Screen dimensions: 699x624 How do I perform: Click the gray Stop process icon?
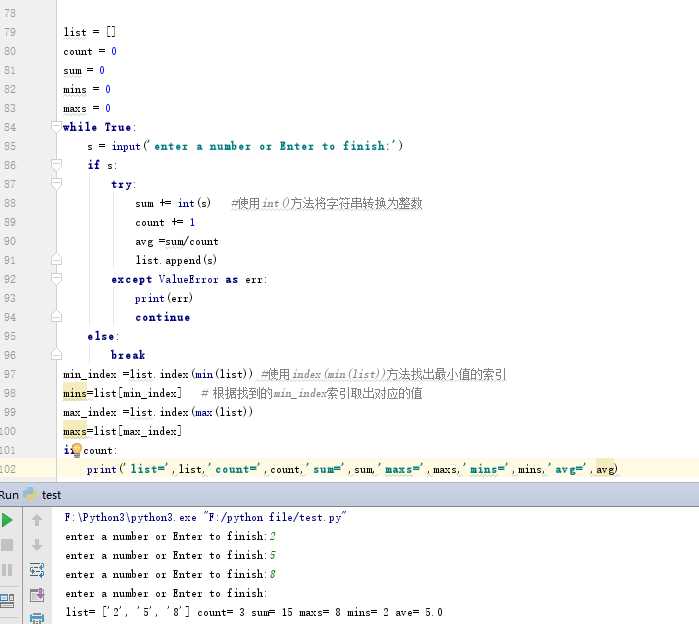7,545
